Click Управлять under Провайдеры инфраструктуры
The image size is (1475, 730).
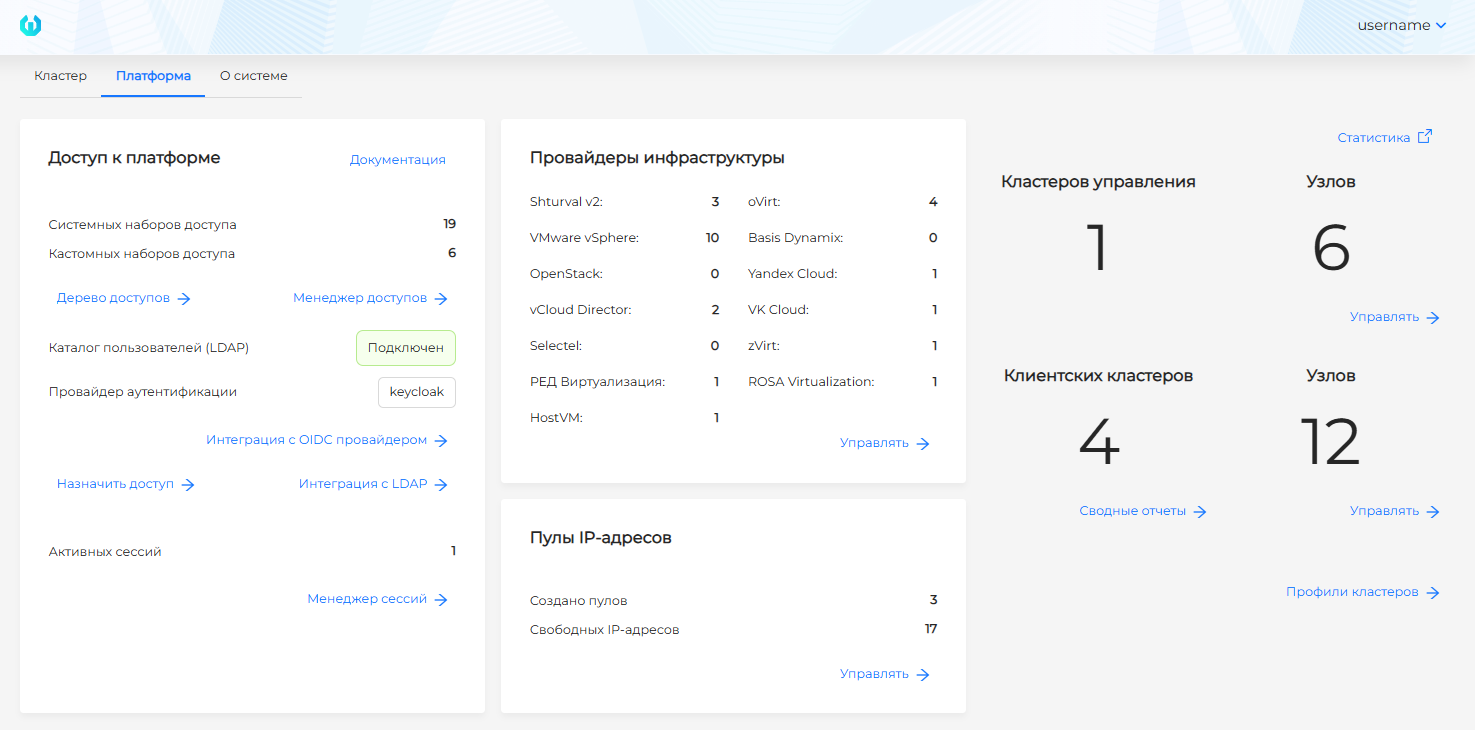coord(874,443)
